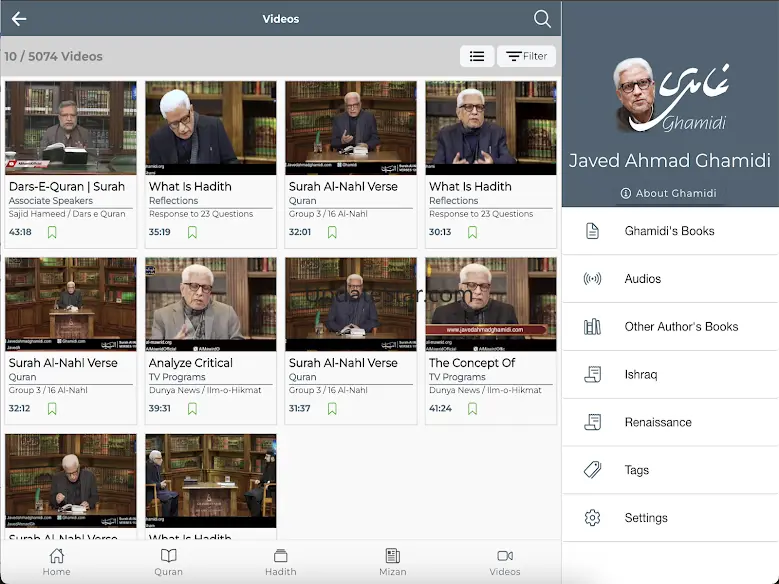Viewport: 779px width, 584px height.
Task: Toggle bookmark on Analyze Critical video
Action: pos(192,409)
